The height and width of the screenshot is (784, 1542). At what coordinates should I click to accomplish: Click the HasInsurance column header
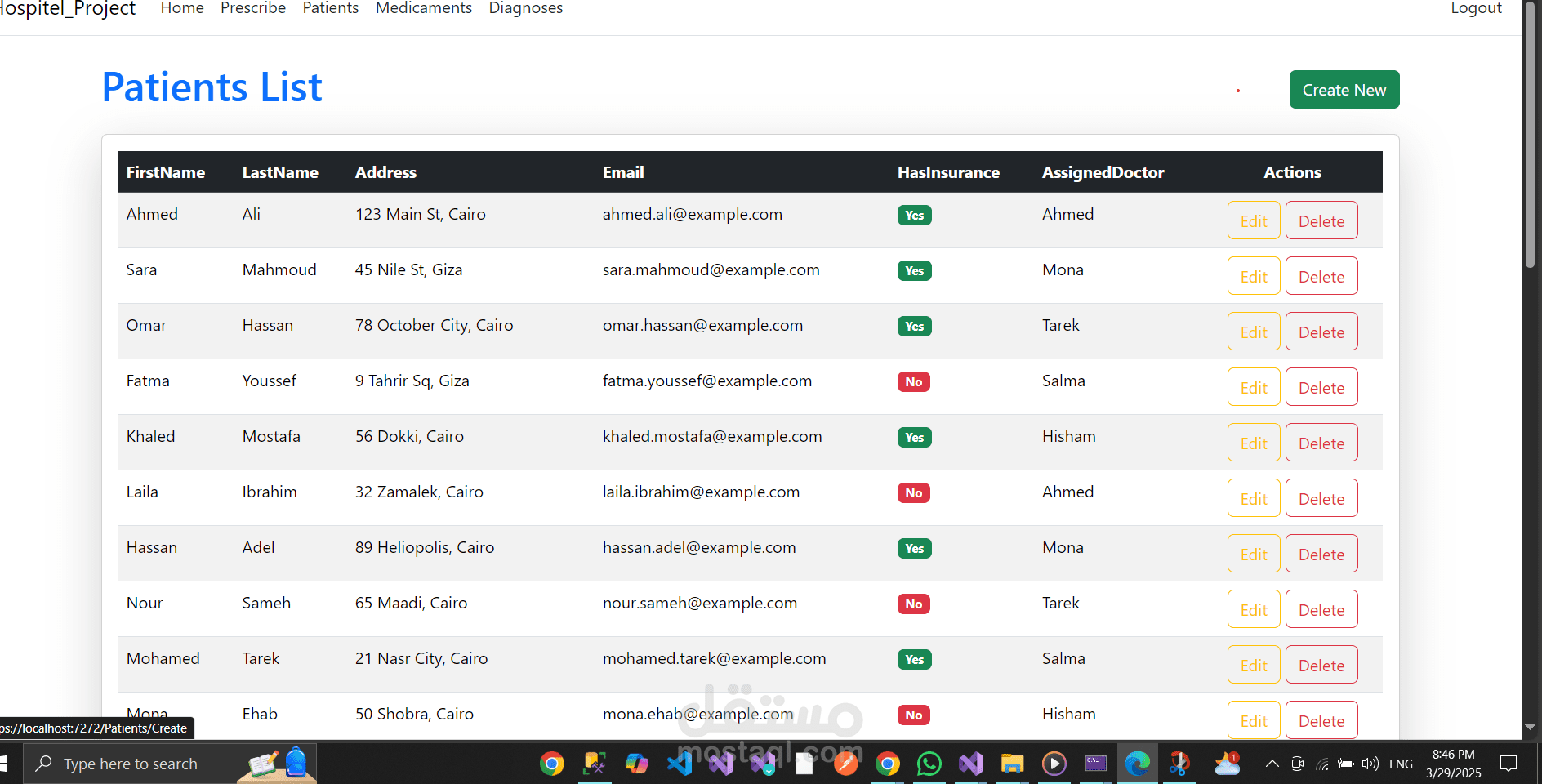tap(948, 172)
